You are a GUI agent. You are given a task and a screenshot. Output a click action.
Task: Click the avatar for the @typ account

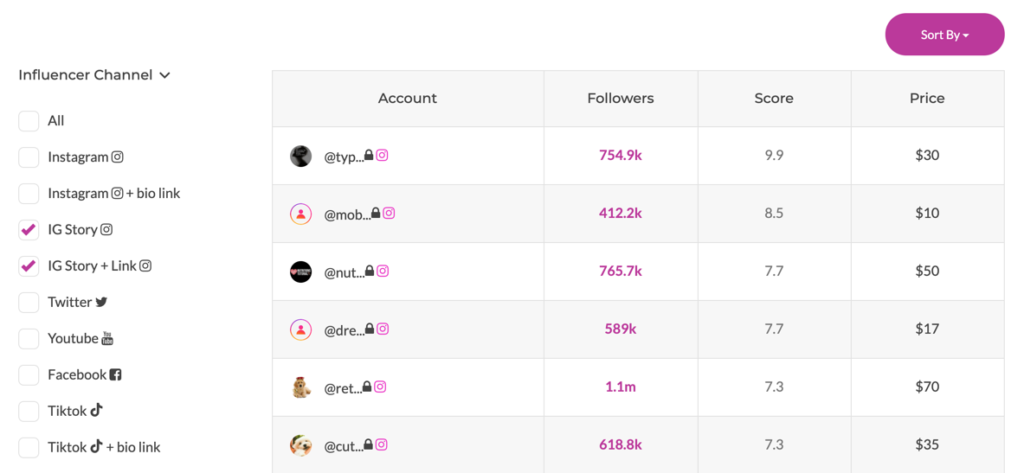[301, 156]
